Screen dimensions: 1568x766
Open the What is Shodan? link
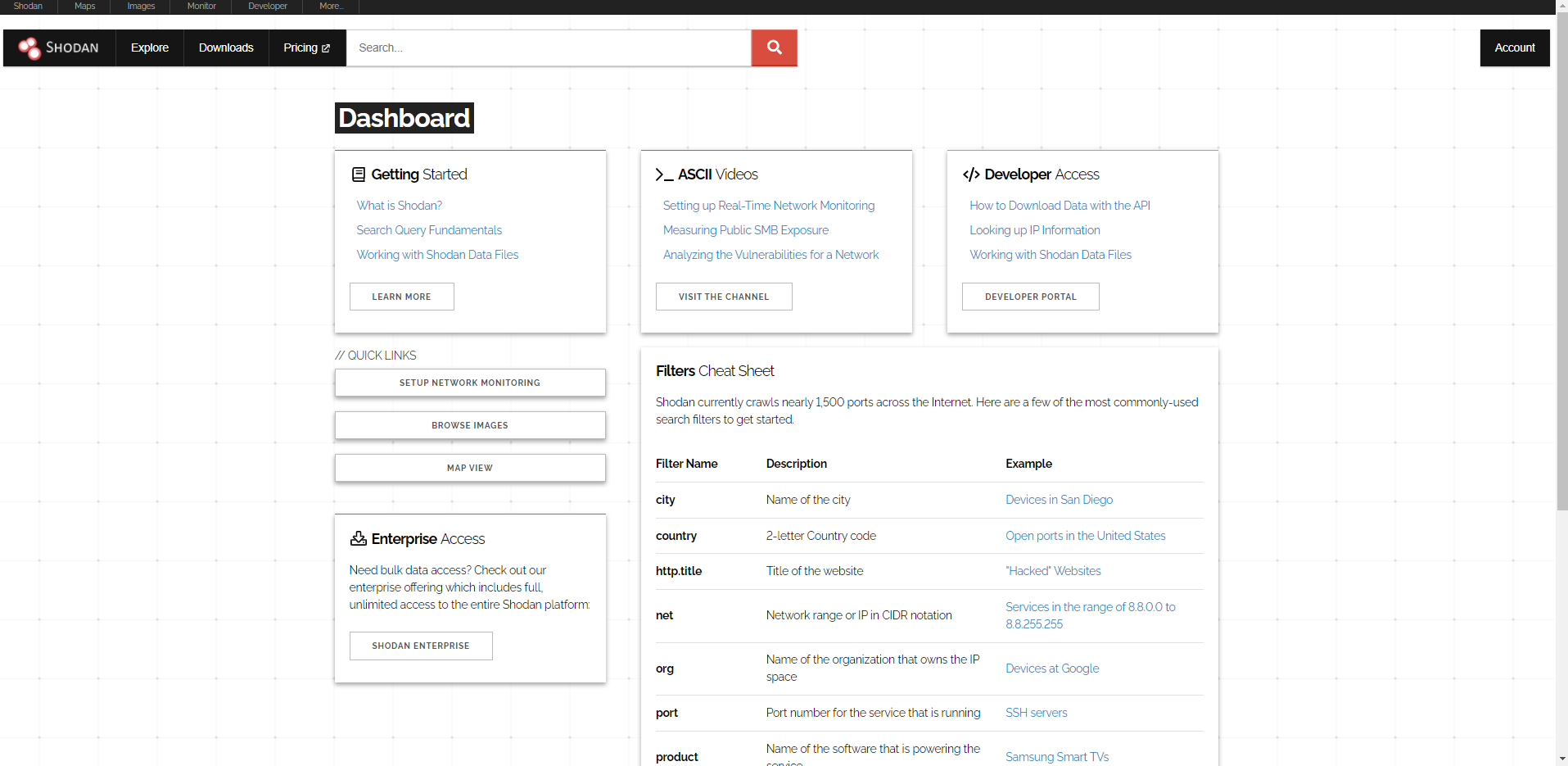coord(400,206)
